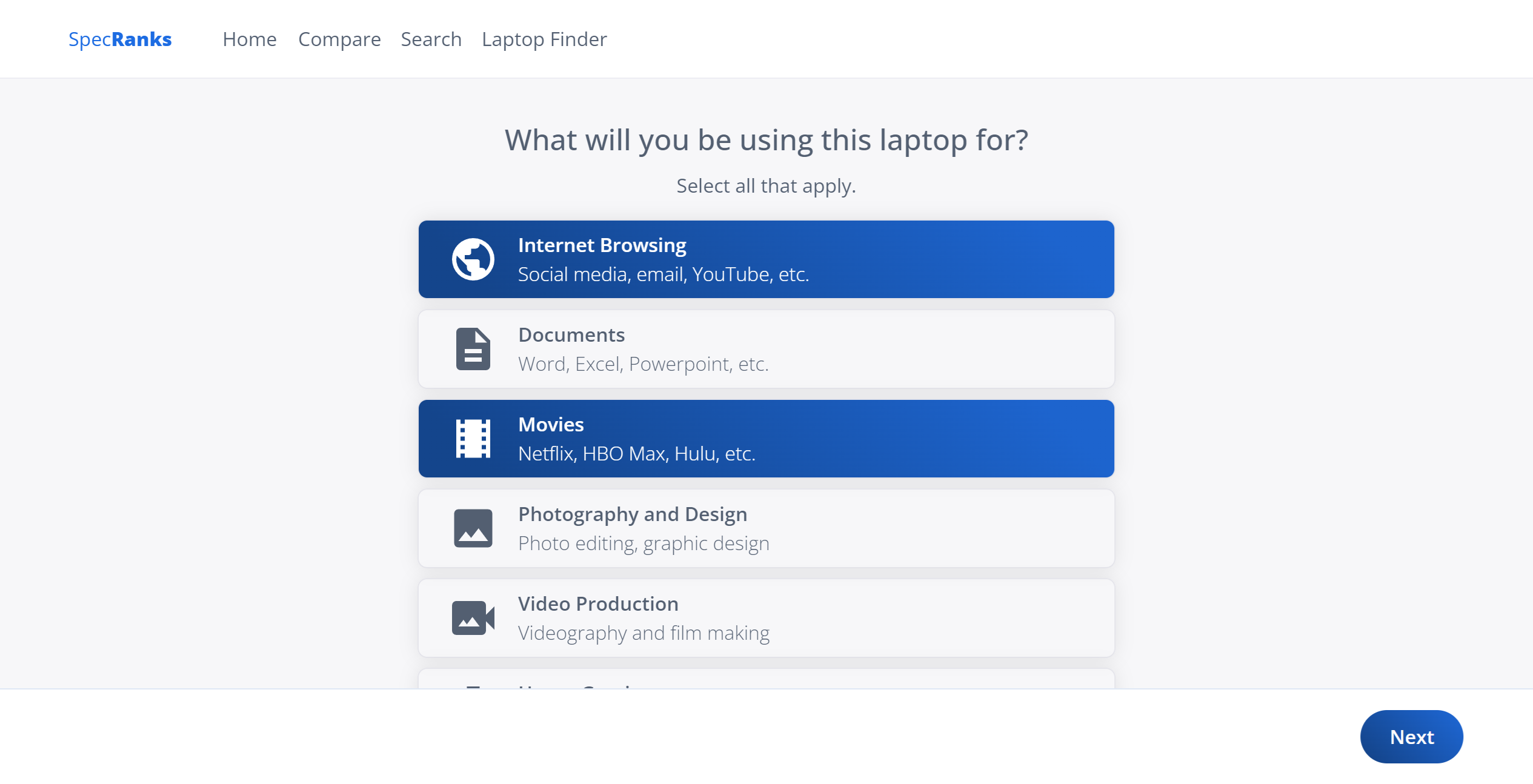Viewport: 1533px width, 784px height.
Task: Open Laptop Finder in the navigation
Action: click(544, 39)
